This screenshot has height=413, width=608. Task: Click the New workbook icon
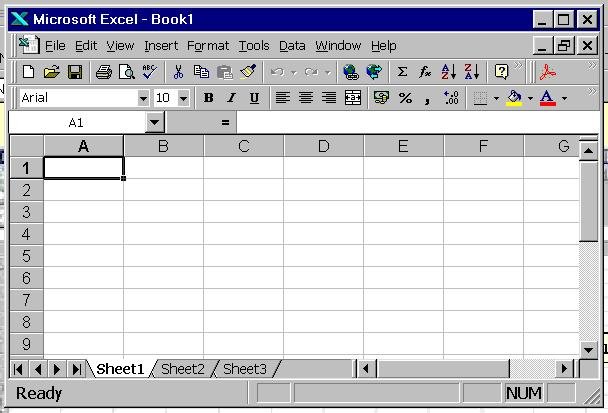pyautogui.click(x=28, y=72)
